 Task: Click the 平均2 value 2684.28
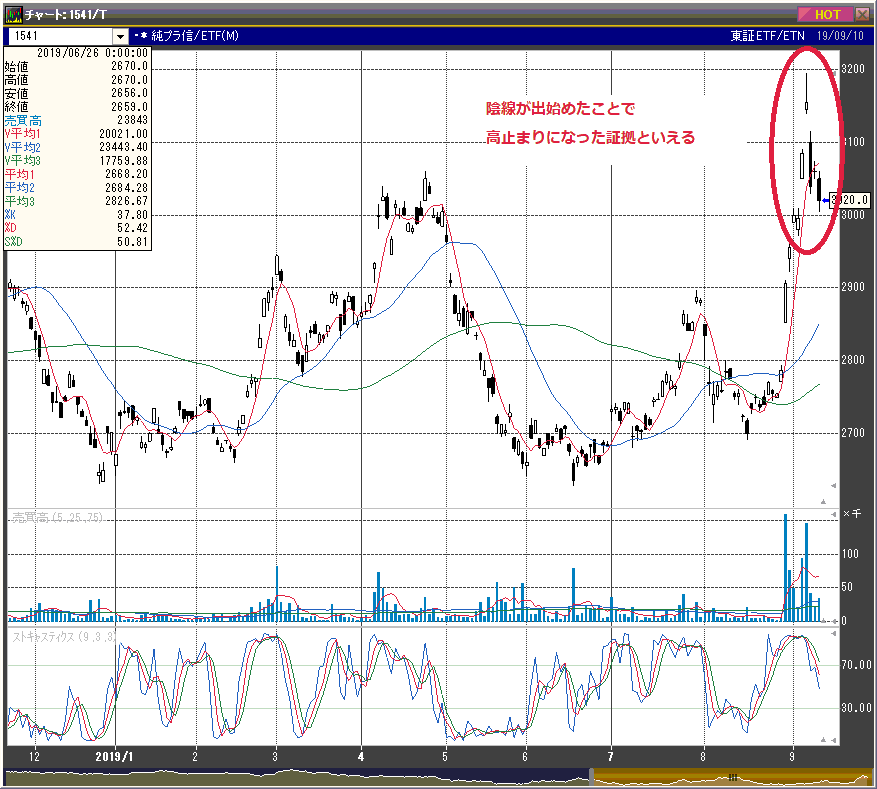pyautogui.click(x=126, y=187)
